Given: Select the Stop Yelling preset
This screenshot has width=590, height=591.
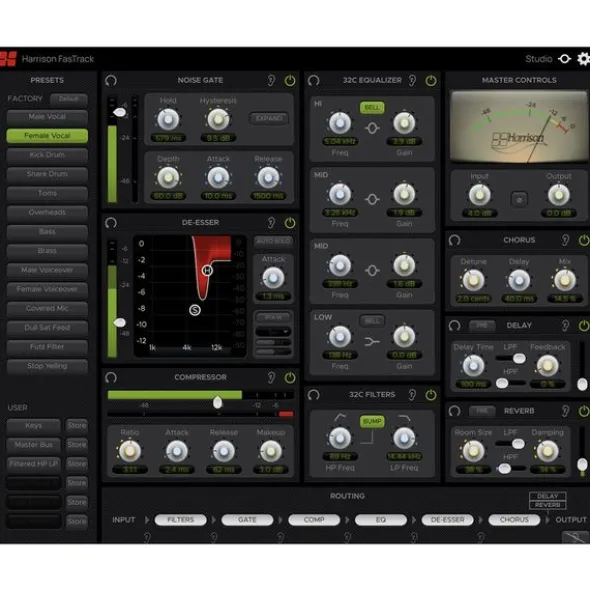Looking at the screenshot, I should point(47,366).
